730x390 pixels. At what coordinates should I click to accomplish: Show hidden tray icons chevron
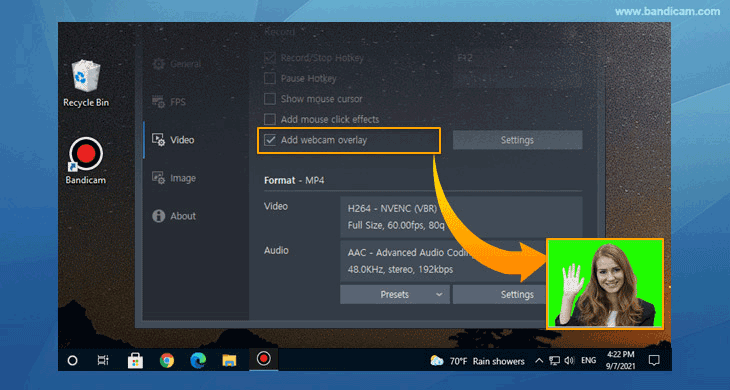pos(539,361)
